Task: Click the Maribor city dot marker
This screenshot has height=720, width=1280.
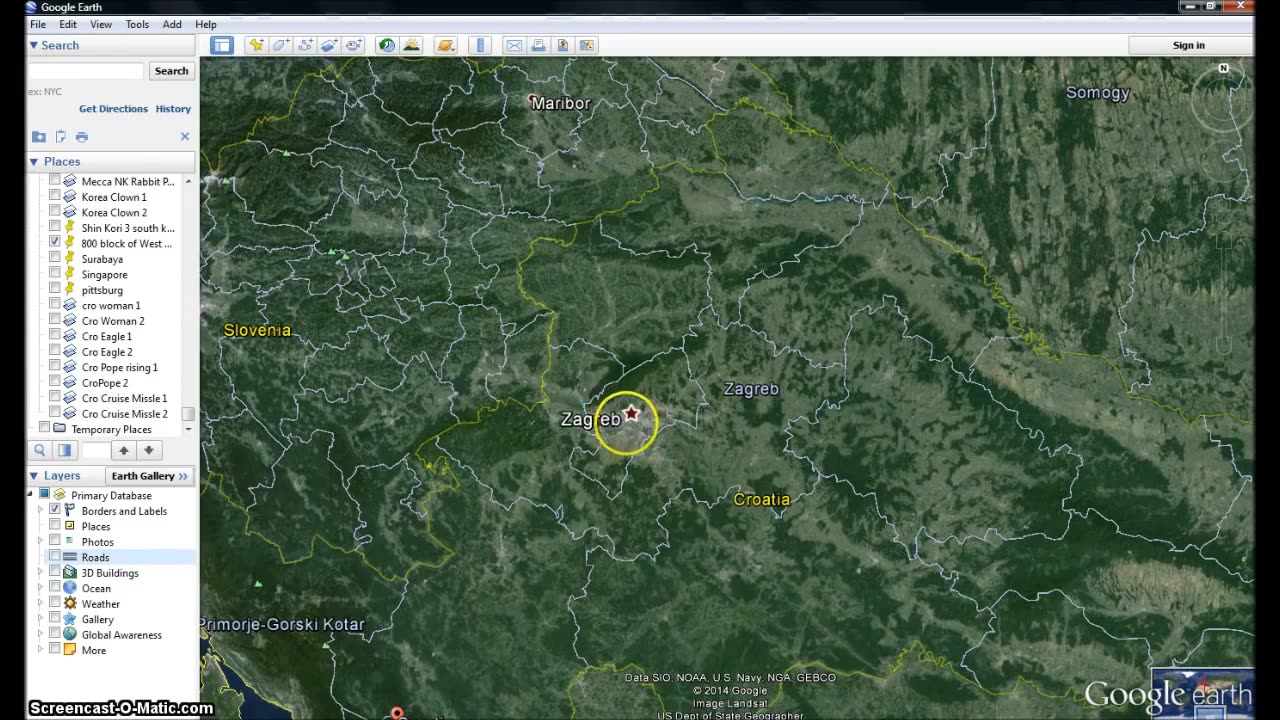Action: pyautogui.click(x=531, y=99)
